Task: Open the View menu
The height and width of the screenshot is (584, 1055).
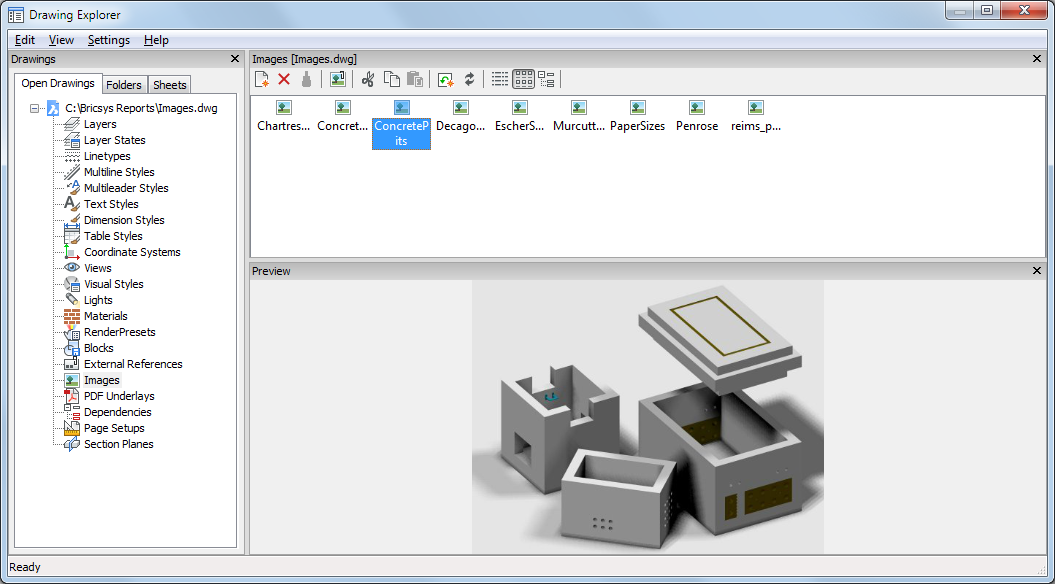Action: click(61, 40)
